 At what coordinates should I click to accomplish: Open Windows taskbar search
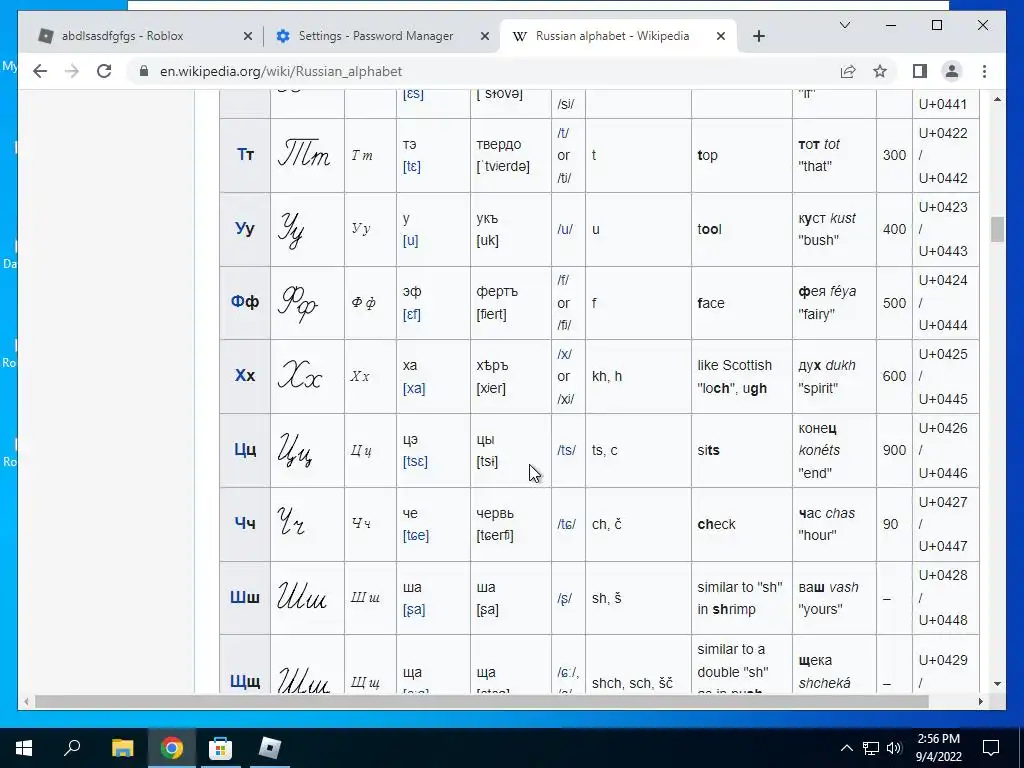(x=72, y=748)
